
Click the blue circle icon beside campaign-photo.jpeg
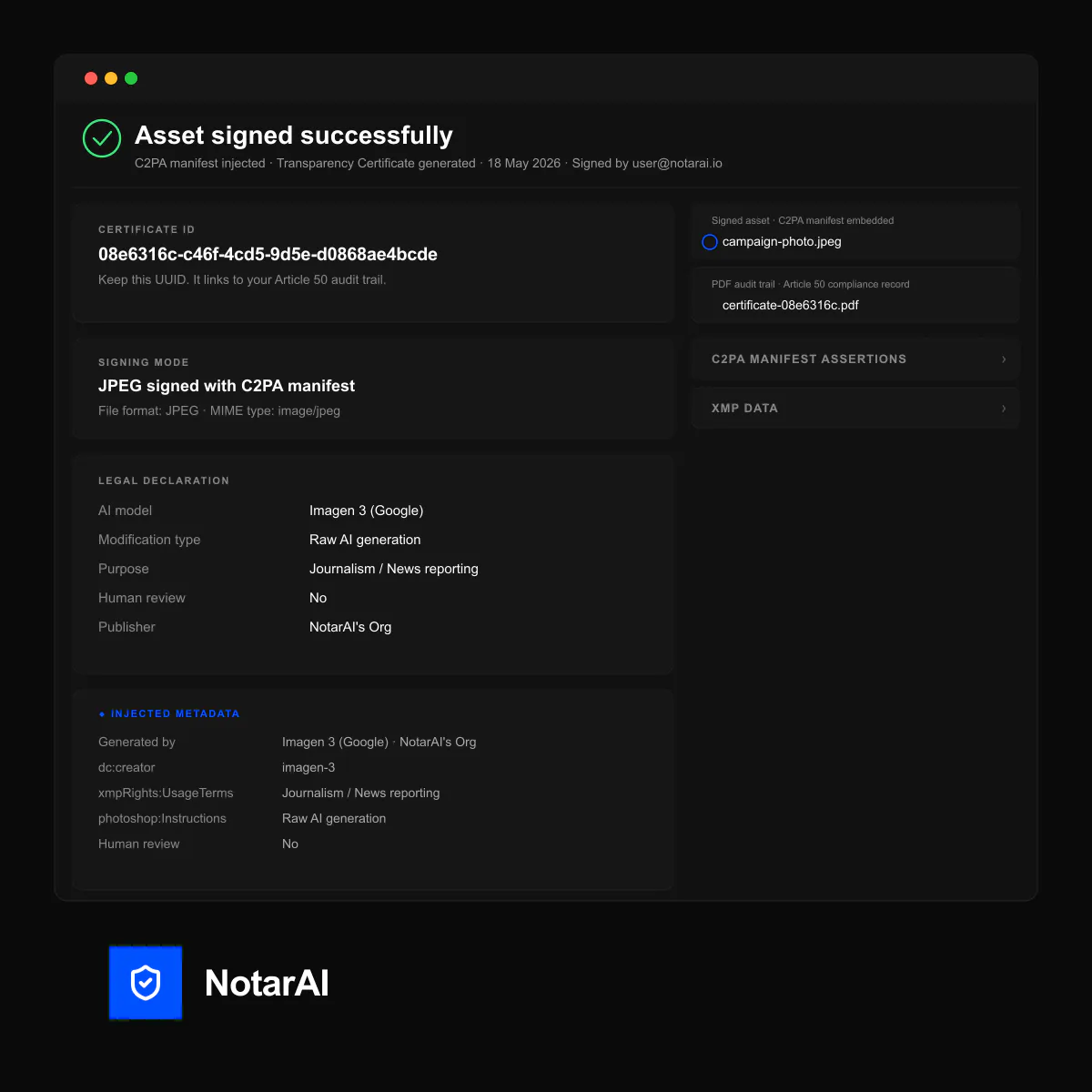(710, 242)
